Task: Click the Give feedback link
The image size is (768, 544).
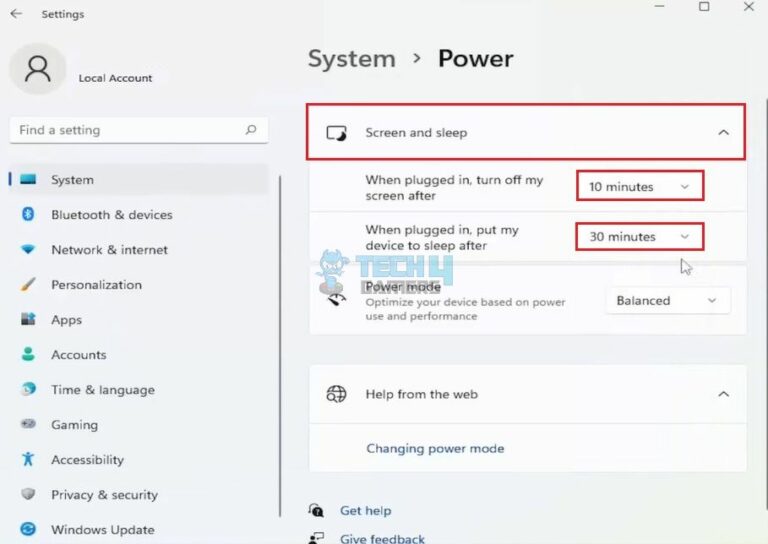Action: point(382,538)
